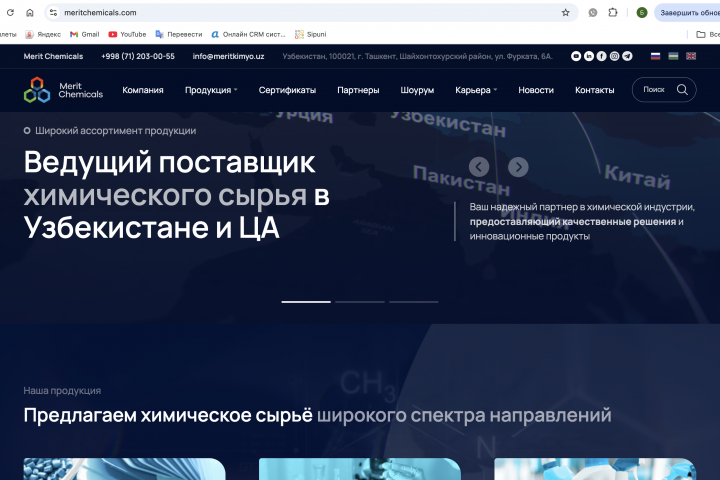Click the search magnifier icon
Viewport: 720px width, 480px height.
click(682, 90)
